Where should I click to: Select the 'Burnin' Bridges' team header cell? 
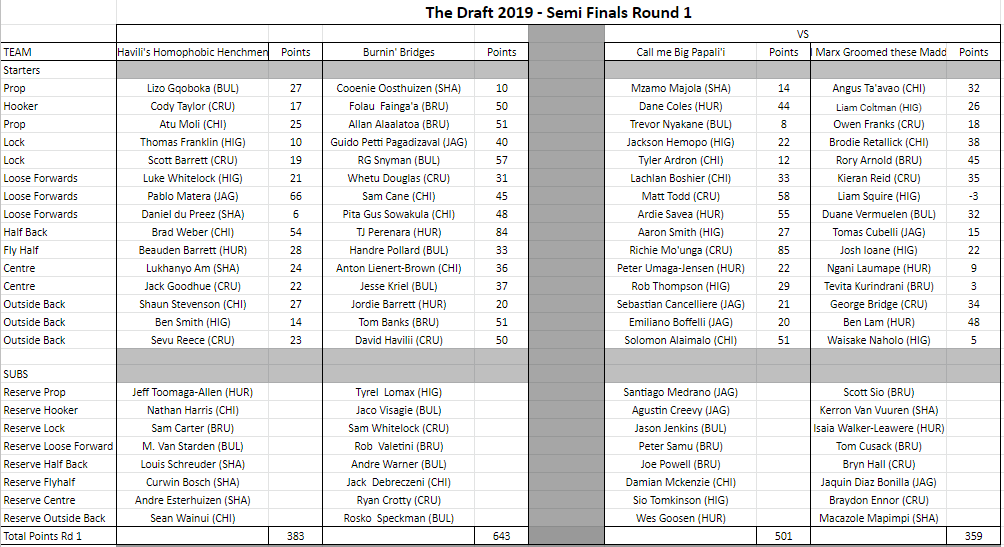click(399, 52)
